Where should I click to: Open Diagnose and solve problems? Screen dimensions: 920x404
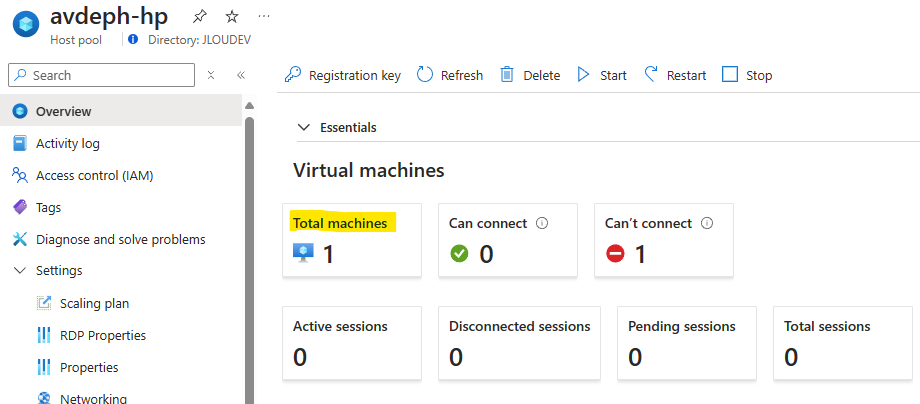(x=121, y=239)
